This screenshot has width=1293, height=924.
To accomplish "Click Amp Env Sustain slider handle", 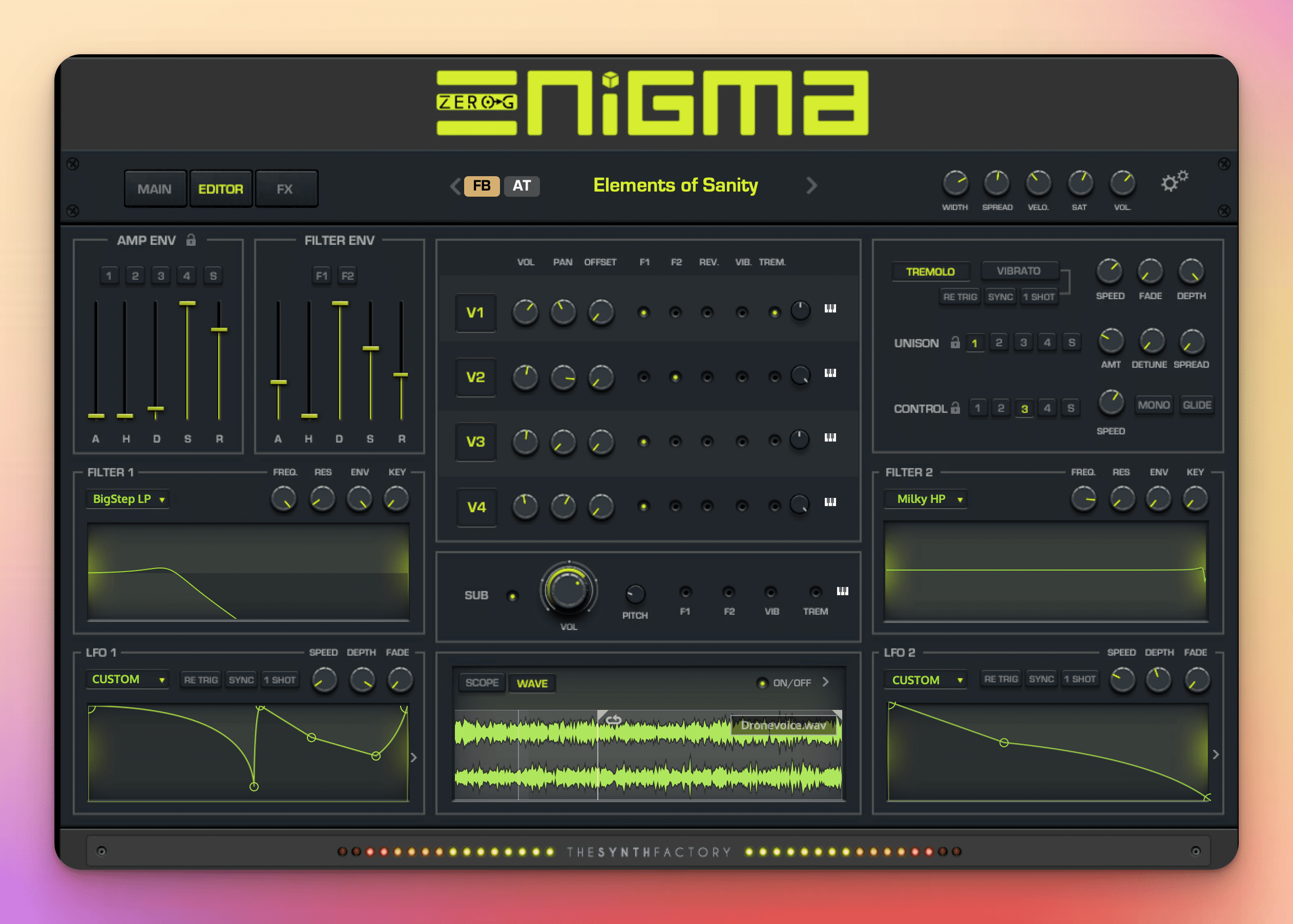I will 187,303.
